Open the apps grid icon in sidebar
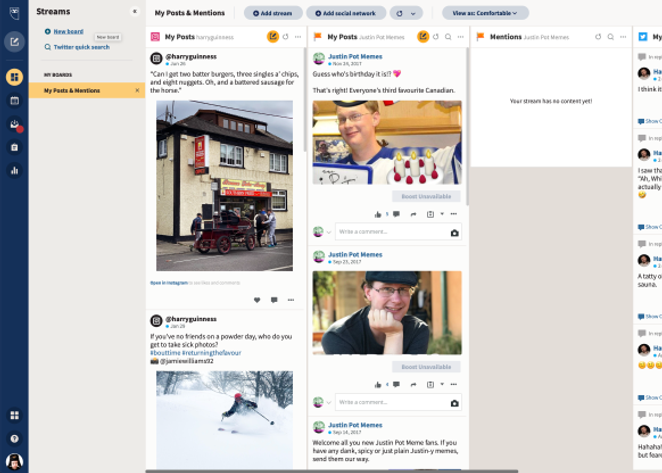 (14, 415)
